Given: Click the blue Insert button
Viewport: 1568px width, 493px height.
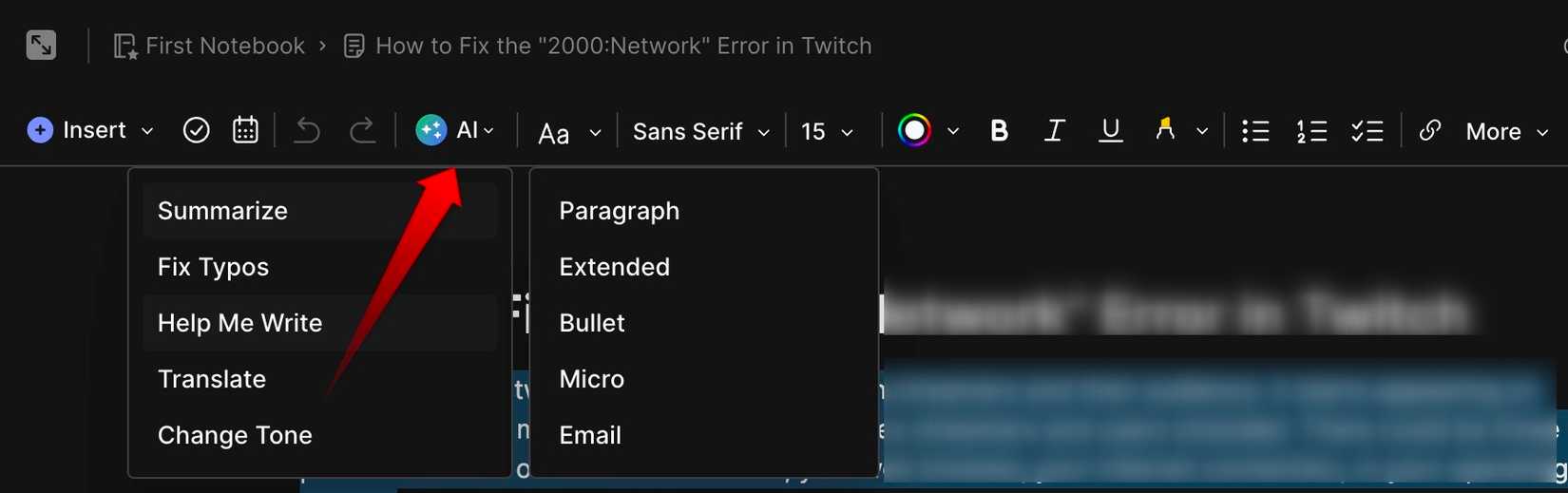Looking at the screenshot, I should pyautogui.click(x=90, y=130).
